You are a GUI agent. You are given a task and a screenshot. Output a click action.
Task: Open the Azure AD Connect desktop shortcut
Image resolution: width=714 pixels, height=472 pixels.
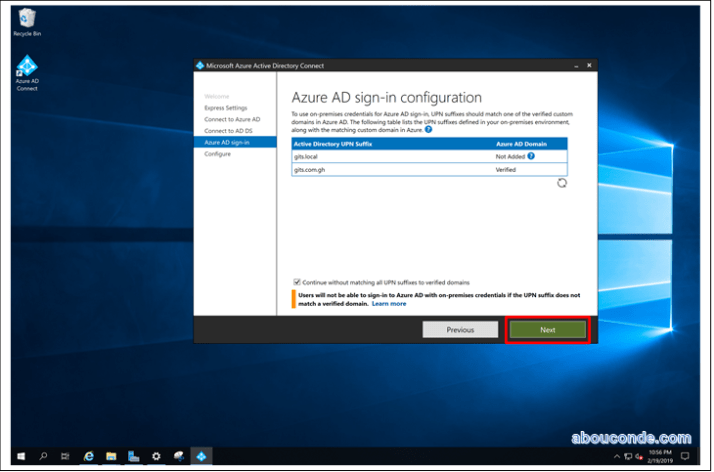(x=27, y=72)
